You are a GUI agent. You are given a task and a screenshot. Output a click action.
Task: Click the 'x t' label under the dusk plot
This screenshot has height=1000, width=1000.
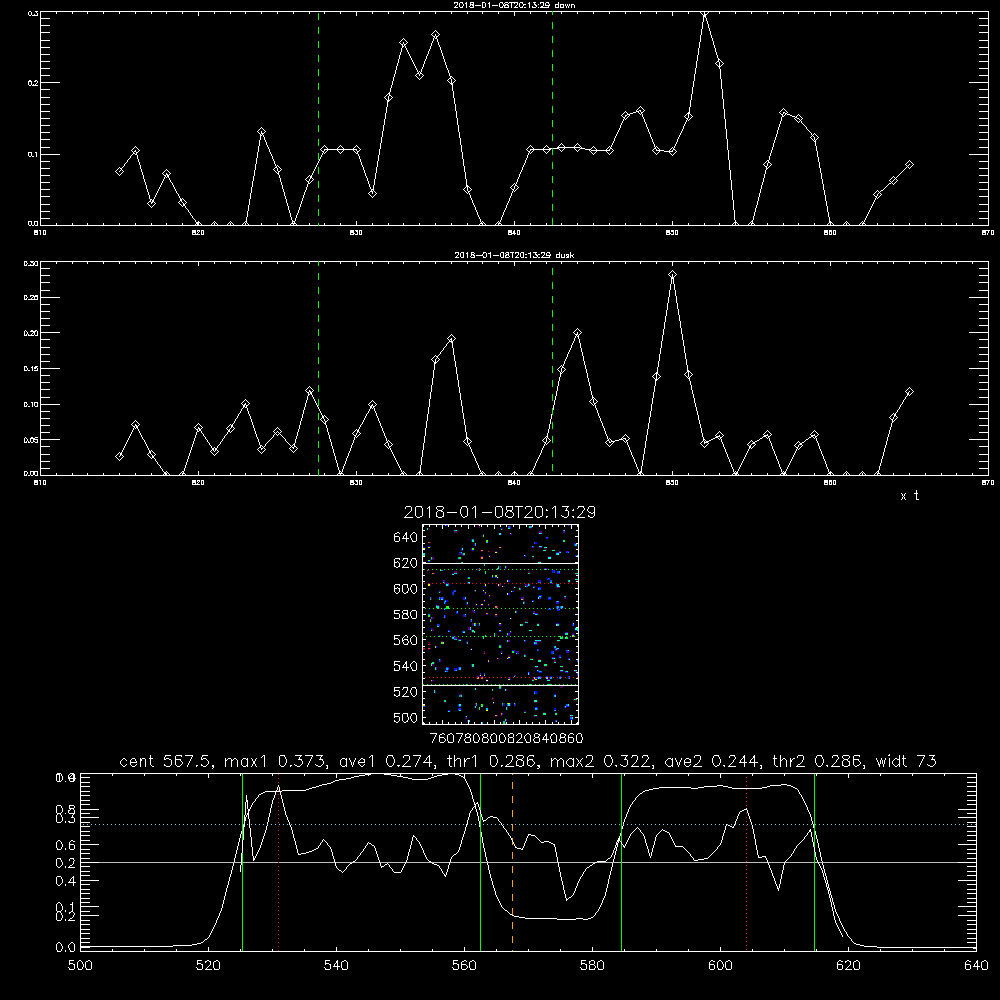(x=909, y=496)
